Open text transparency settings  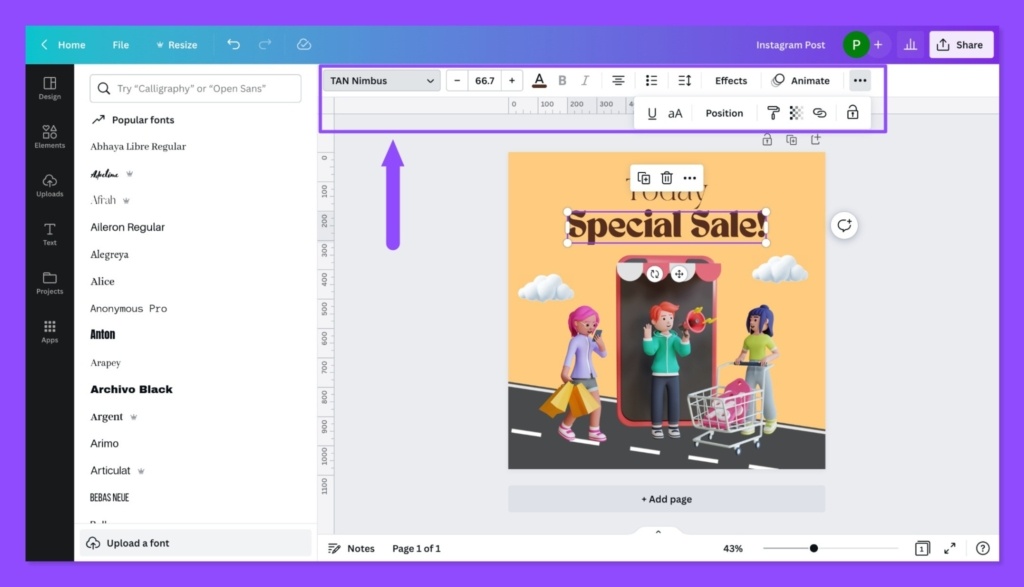click(795, 112)
